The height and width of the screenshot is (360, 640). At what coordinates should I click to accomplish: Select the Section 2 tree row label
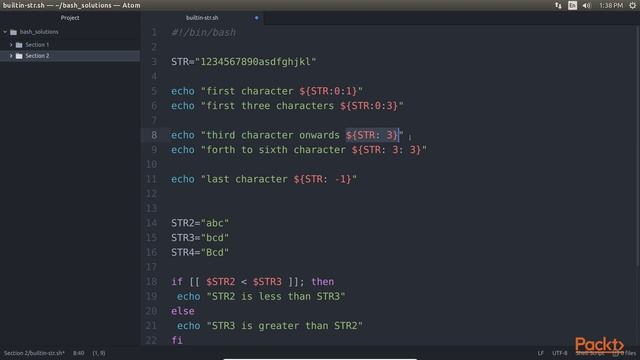coord(37,56)
